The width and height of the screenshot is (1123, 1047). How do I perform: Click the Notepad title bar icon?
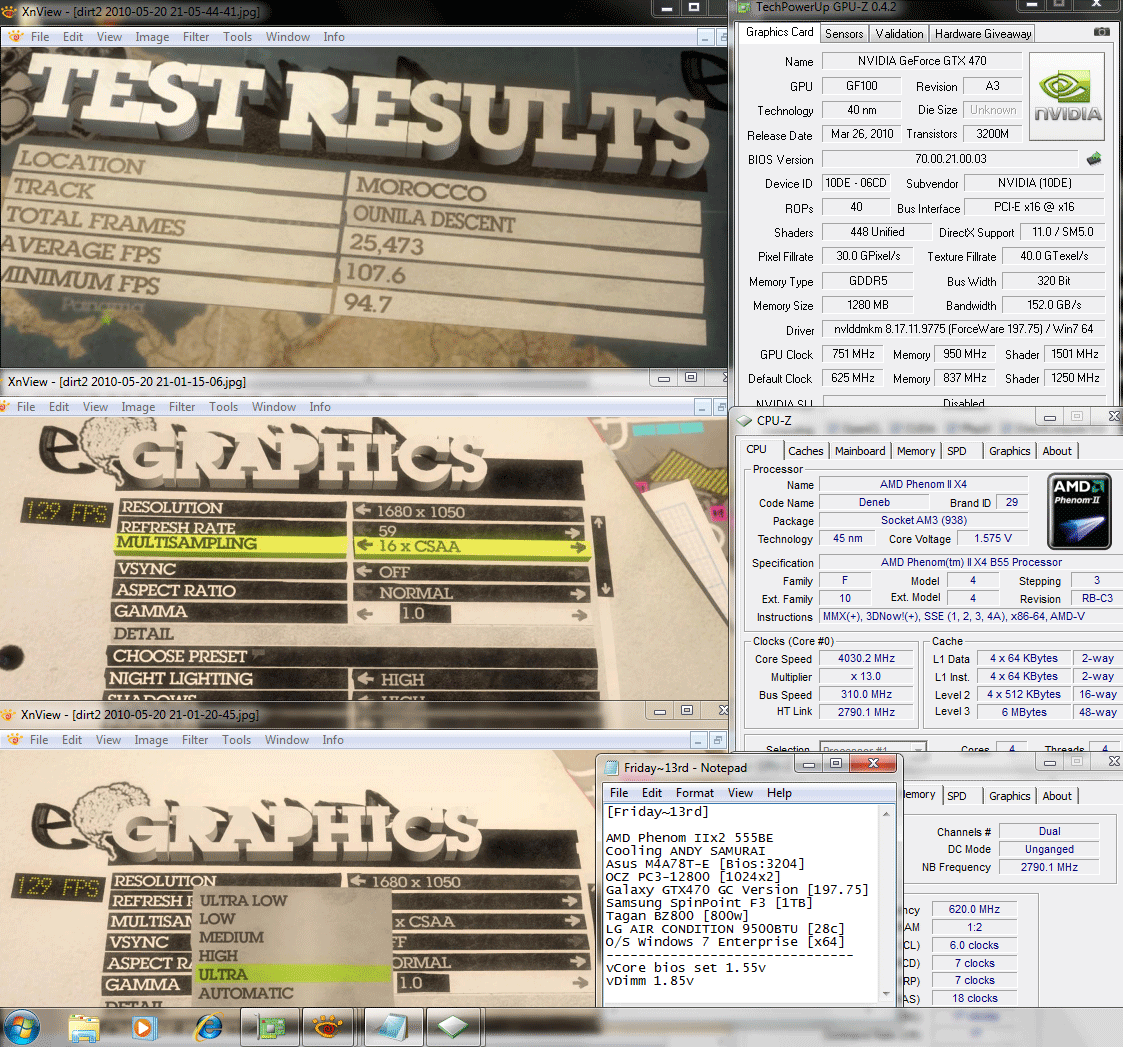[x=612, y=768]
